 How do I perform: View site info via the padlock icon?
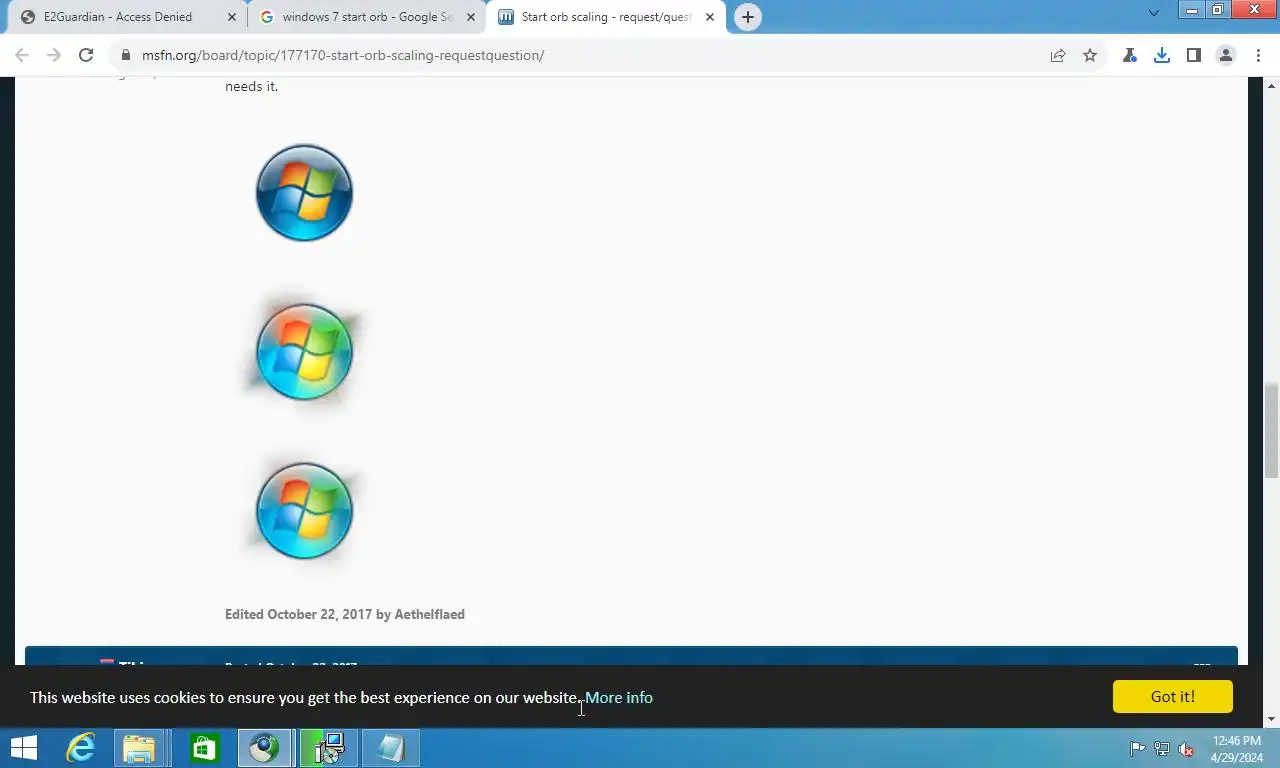coord(126,55)
